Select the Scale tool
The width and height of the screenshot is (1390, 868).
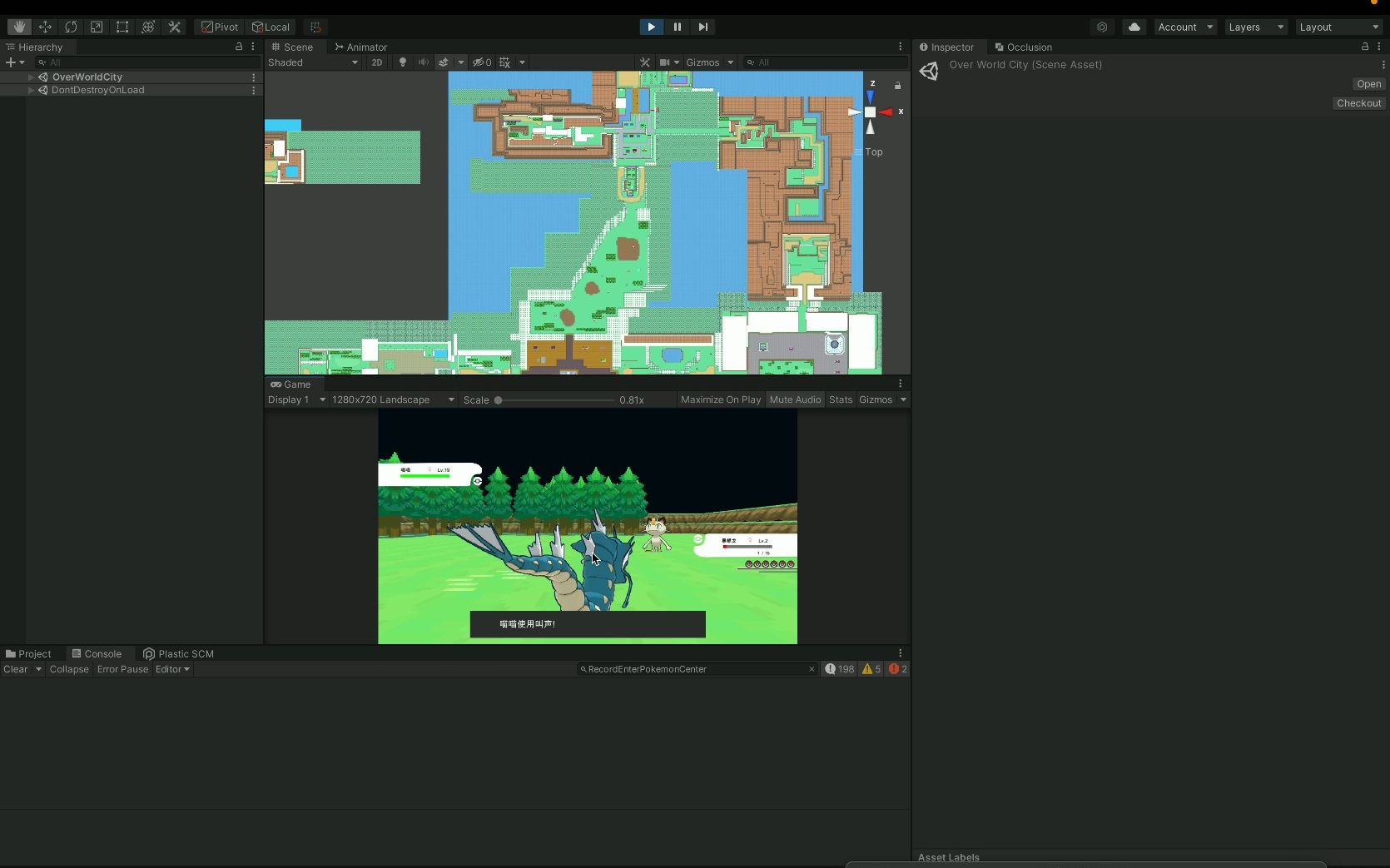point(97,27)
